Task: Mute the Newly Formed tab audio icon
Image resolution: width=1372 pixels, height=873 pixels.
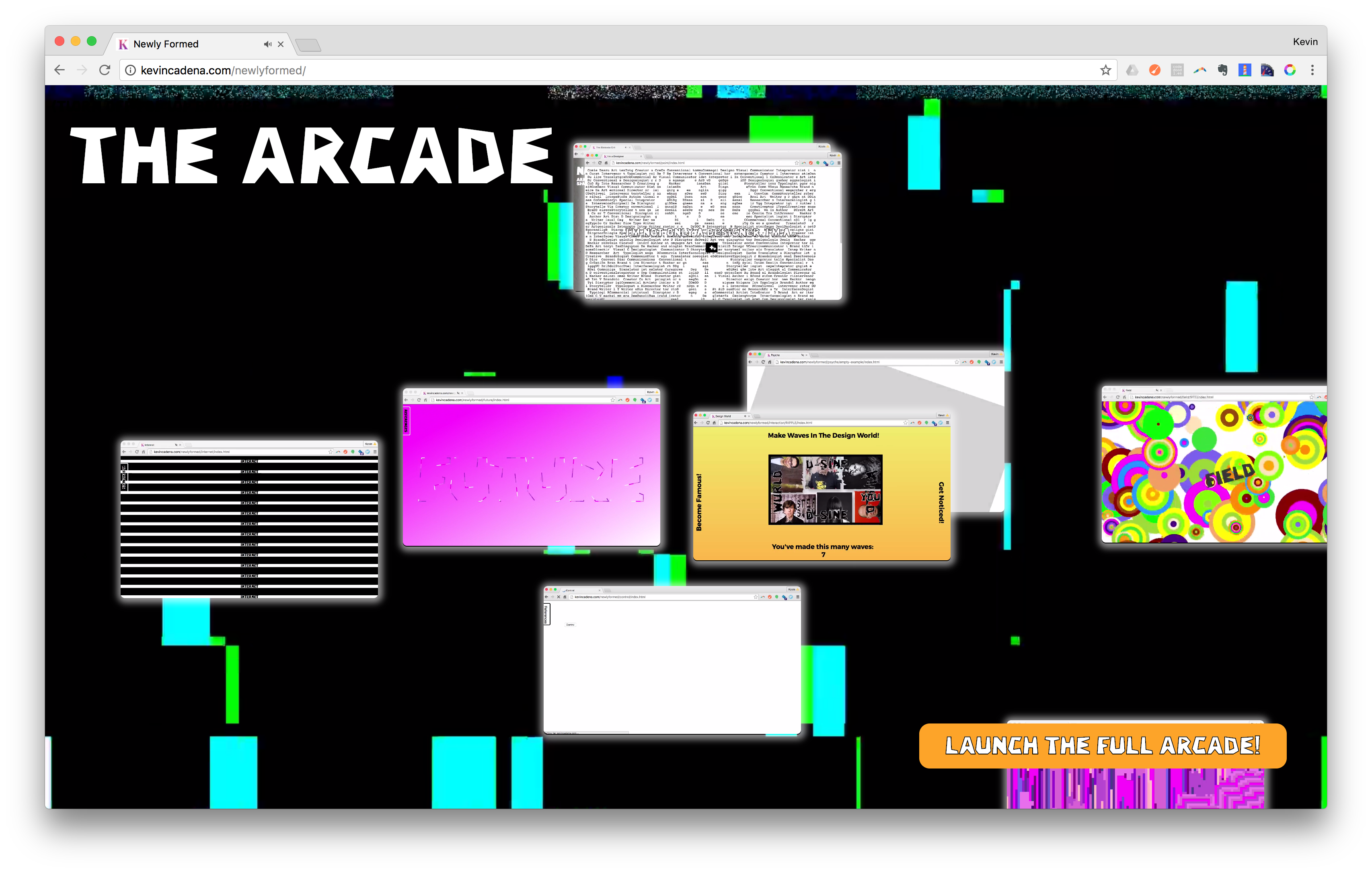Action: 267,44
